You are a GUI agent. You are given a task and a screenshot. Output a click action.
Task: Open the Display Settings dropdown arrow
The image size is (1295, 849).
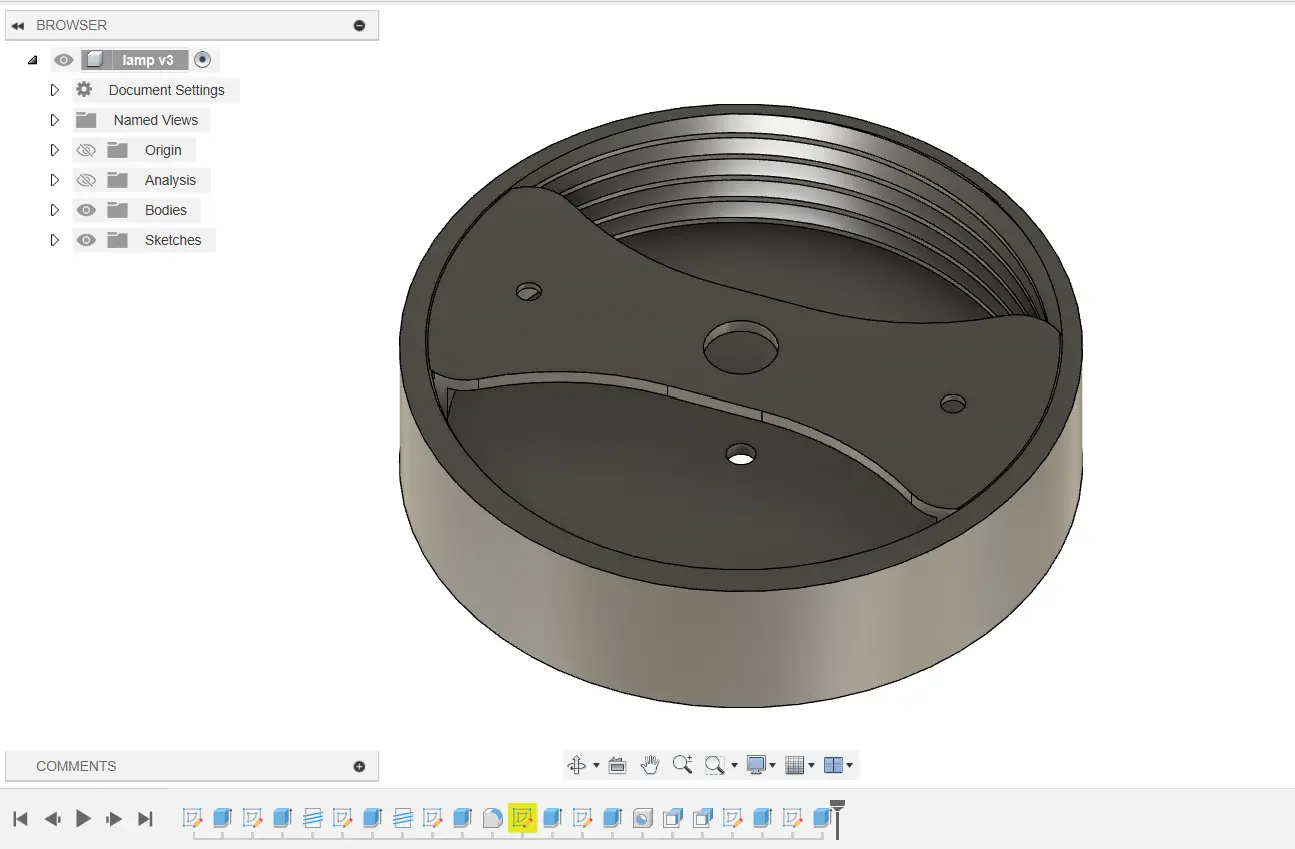pos(774,766)
